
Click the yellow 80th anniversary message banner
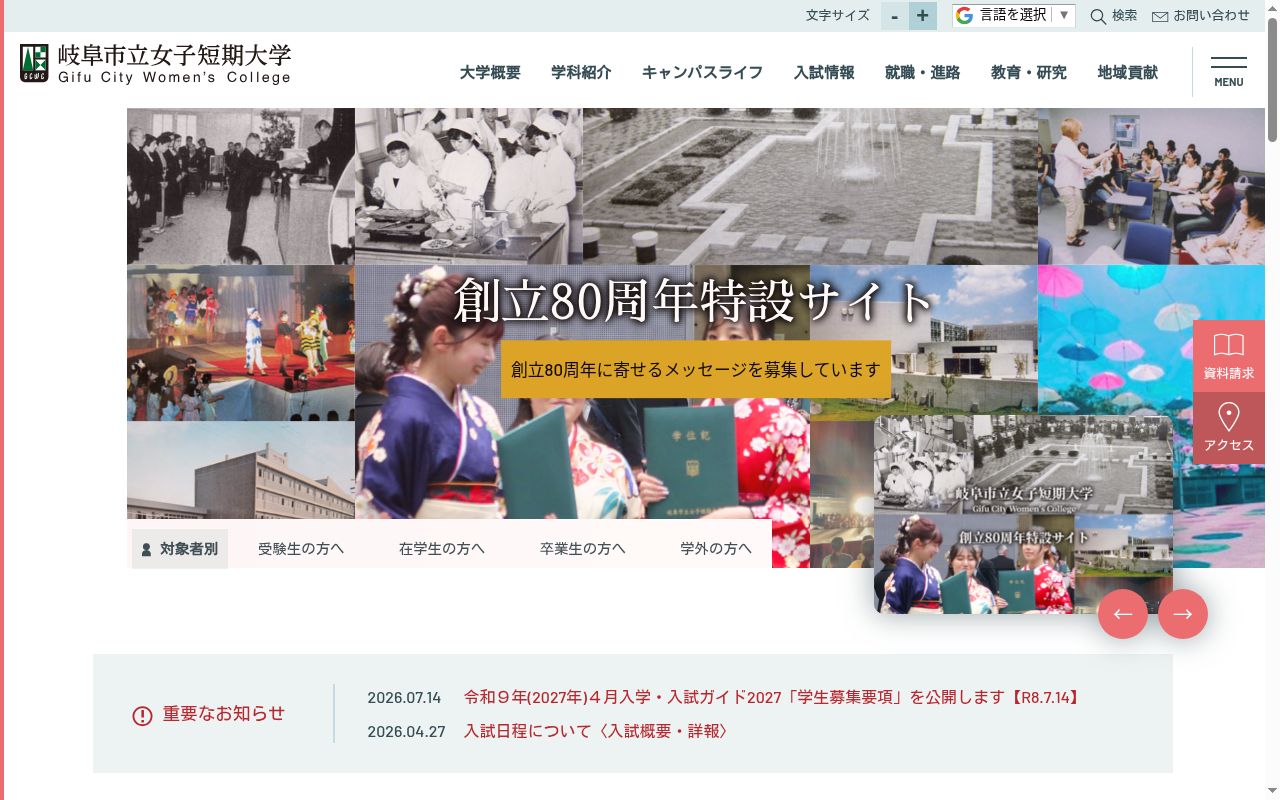696,369
